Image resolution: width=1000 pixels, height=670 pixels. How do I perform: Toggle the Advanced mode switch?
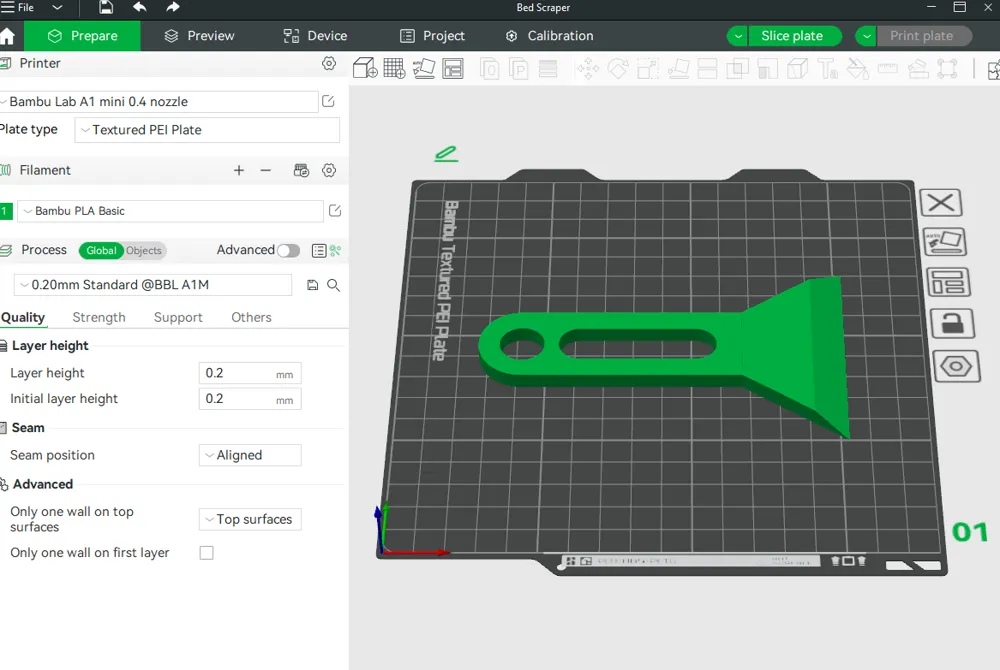pyautogui.click(x=288, y=251)
